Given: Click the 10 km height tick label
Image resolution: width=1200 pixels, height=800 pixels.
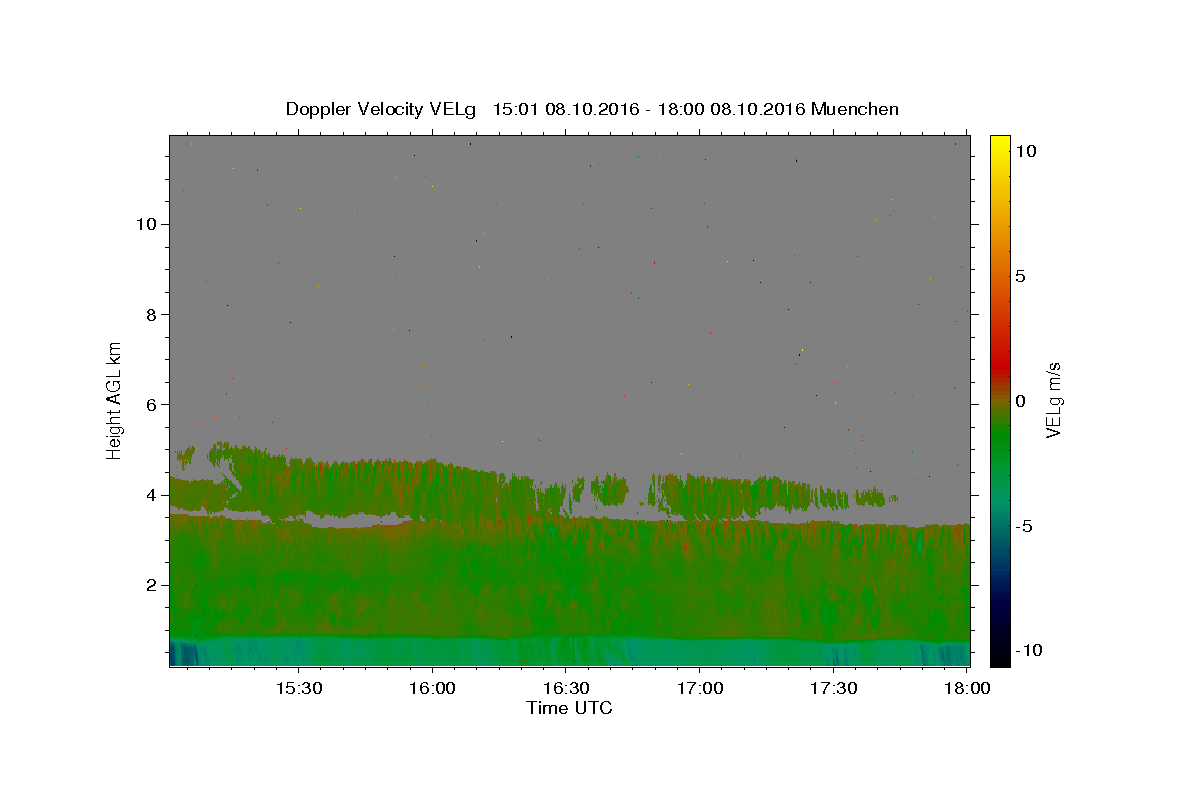Looking at the screenshot, I should pos(145,224).
